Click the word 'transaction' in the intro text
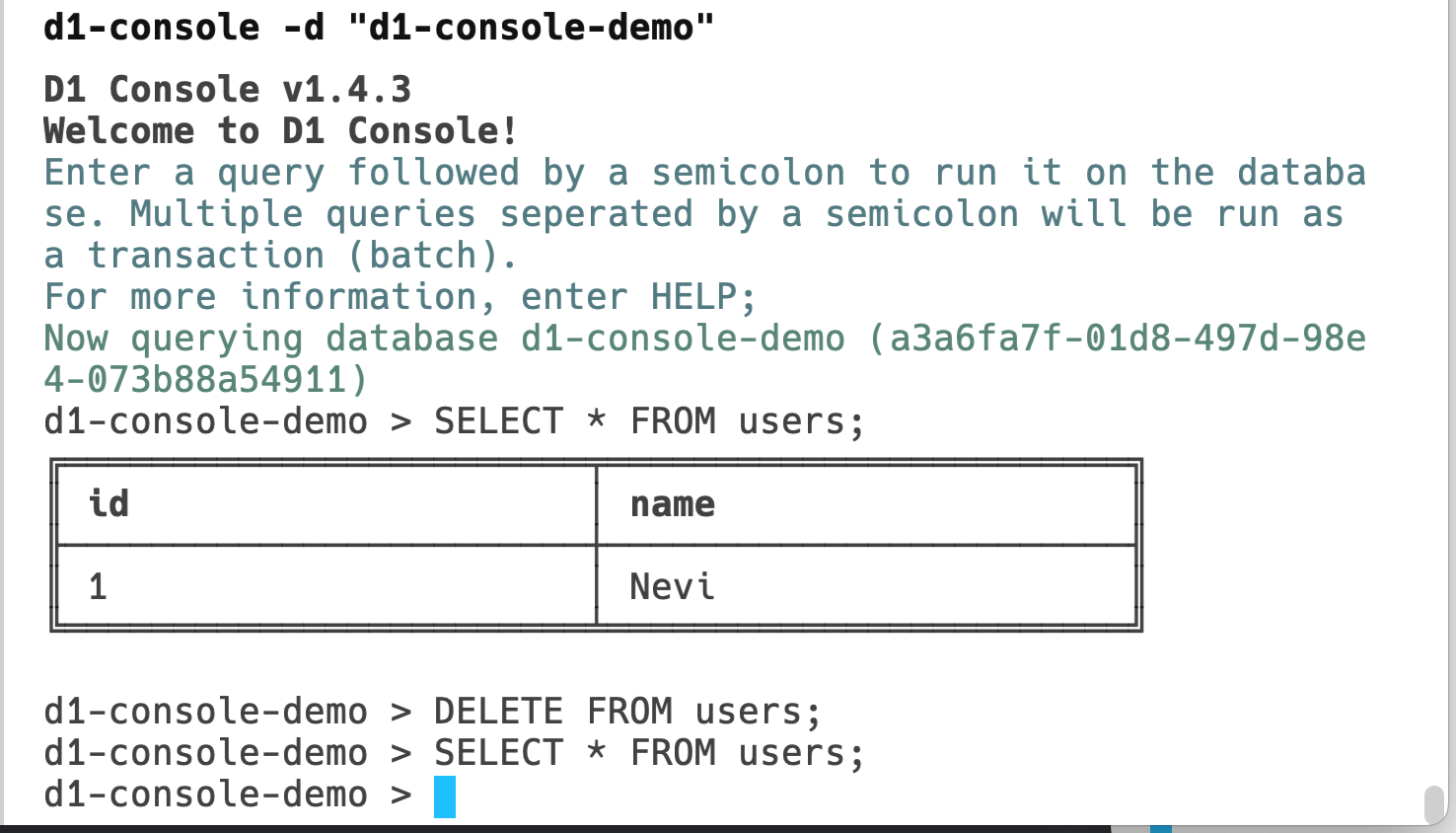The width and height of the screenshot is (1456, 833). coord(205,256)
